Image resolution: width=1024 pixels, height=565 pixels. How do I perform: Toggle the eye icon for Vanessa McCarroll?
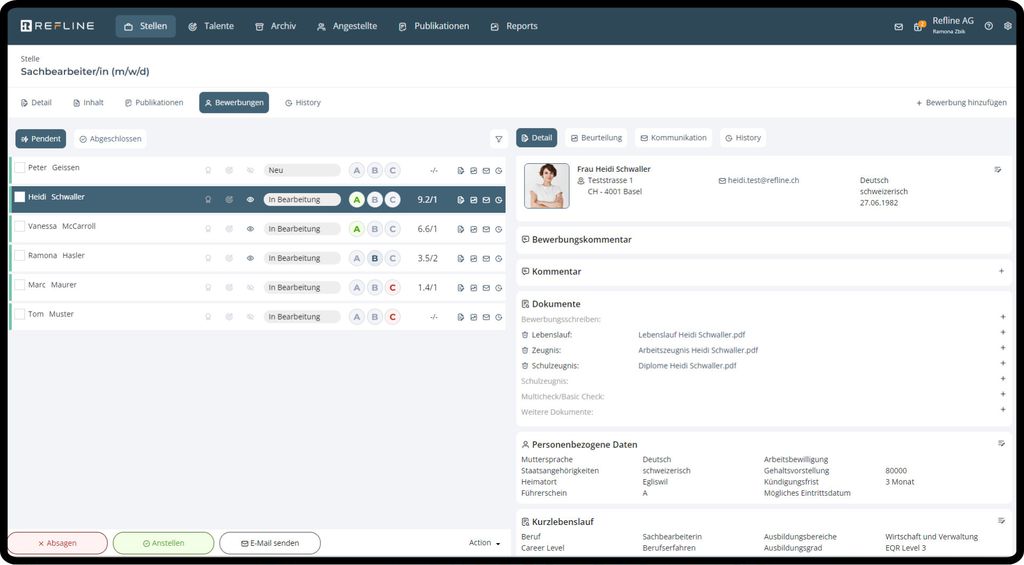coord(250,229)
